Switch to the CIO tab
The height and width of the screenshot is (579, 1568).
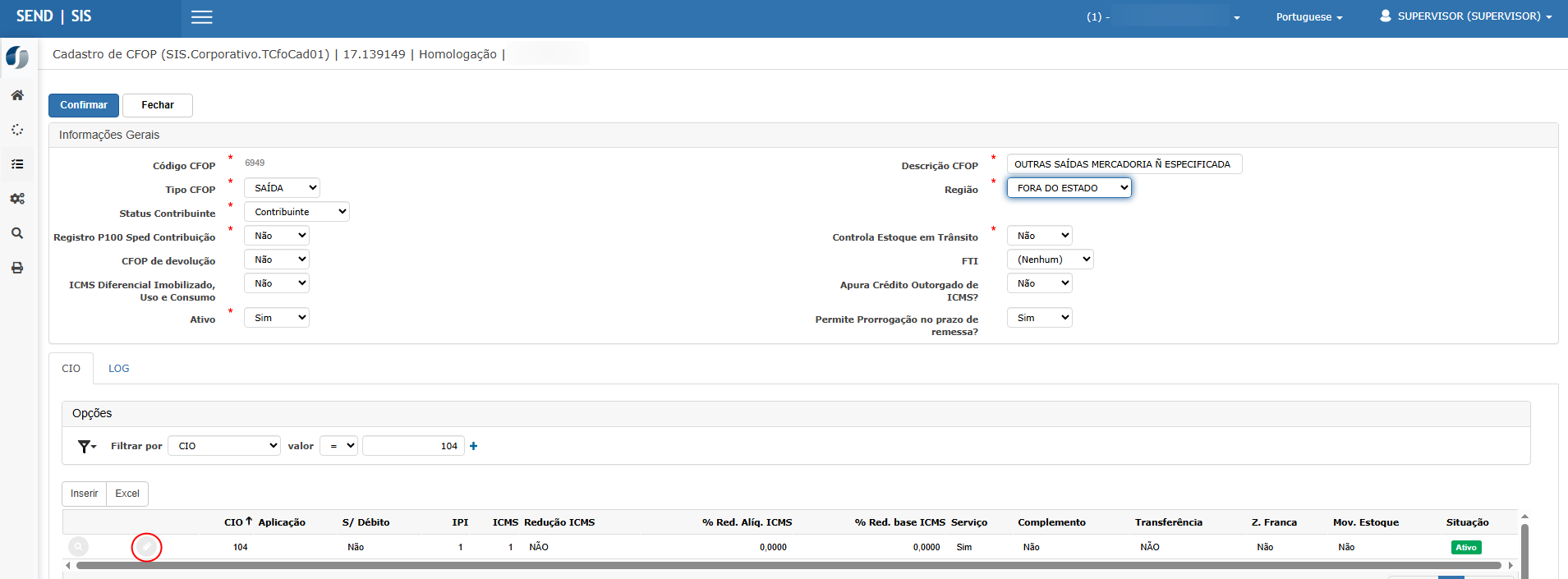click(71, 369)
